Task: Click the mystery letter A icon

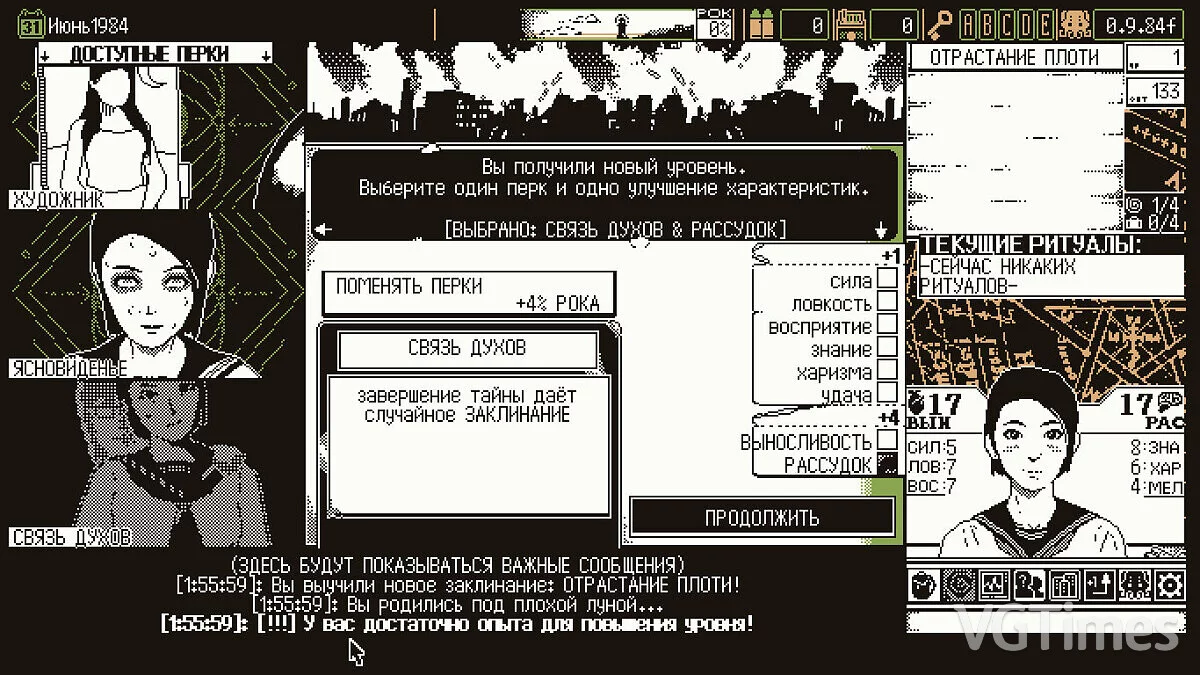Action: [x=969, y=24]
